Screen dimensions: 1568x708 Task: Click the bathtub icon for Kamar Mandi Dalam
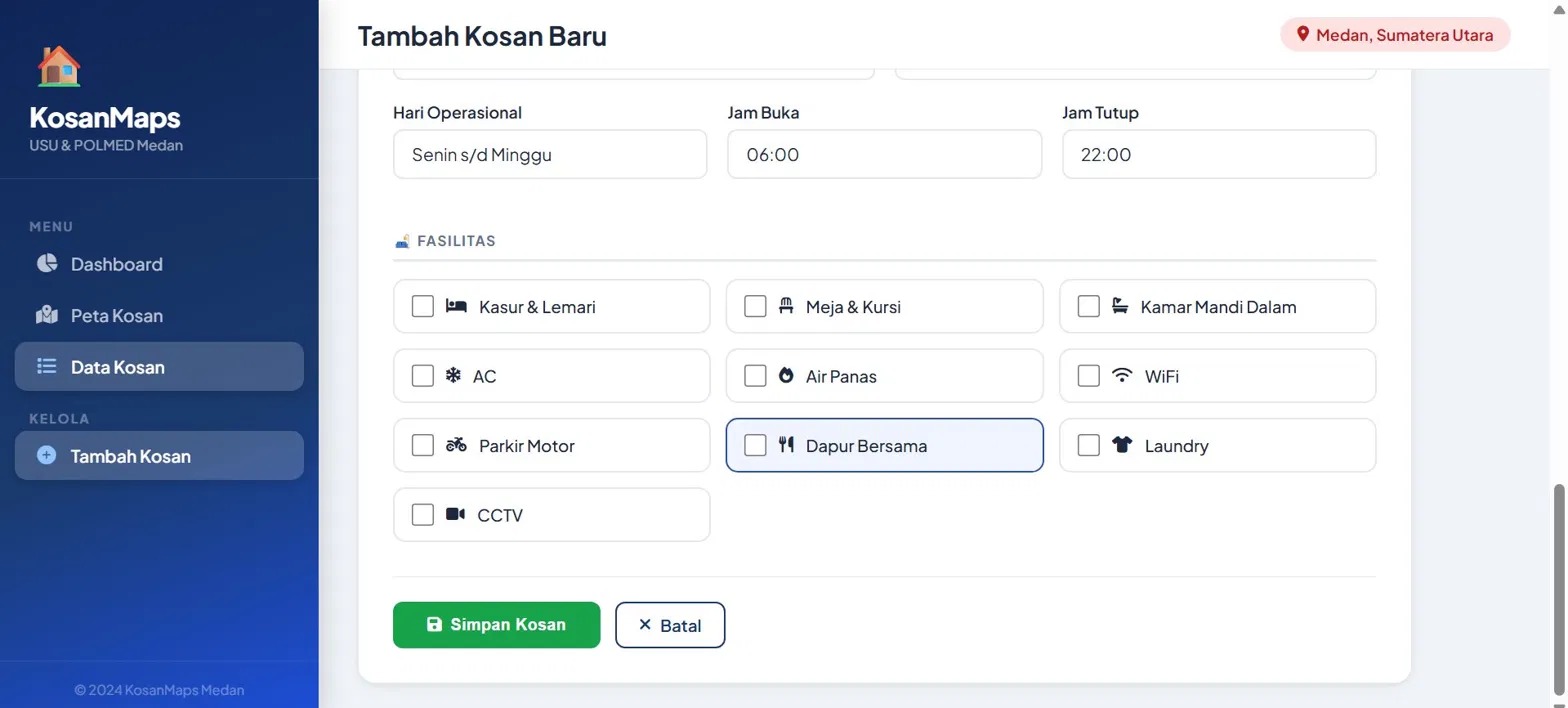click(1121, 306)
